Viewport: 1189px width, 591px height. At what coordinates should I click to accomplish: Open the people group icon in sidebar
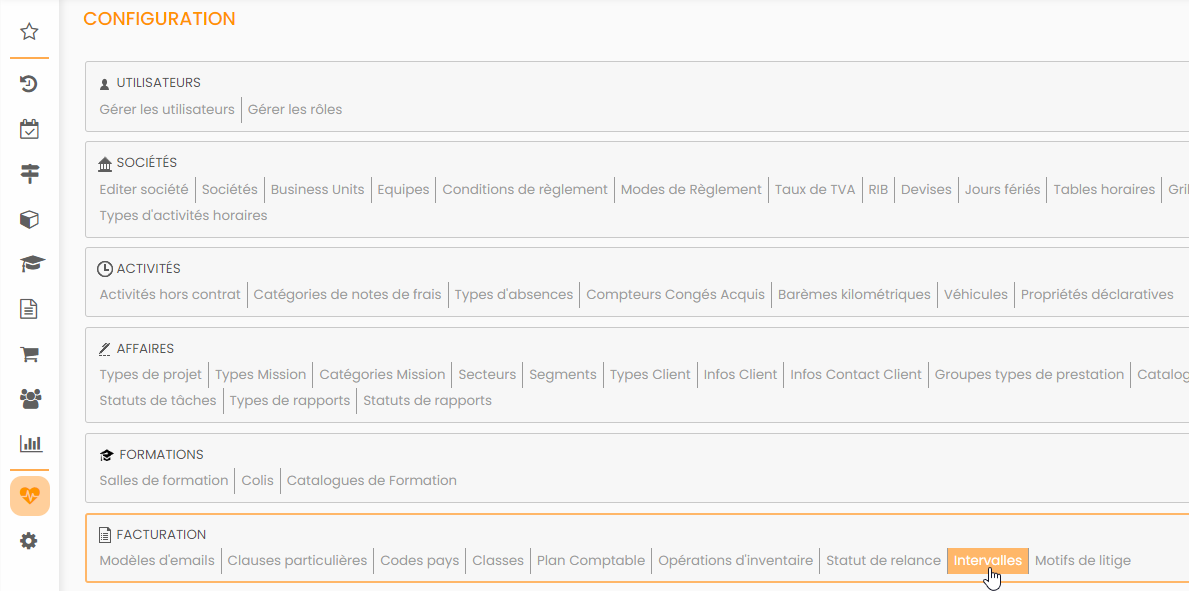[30, 398]
